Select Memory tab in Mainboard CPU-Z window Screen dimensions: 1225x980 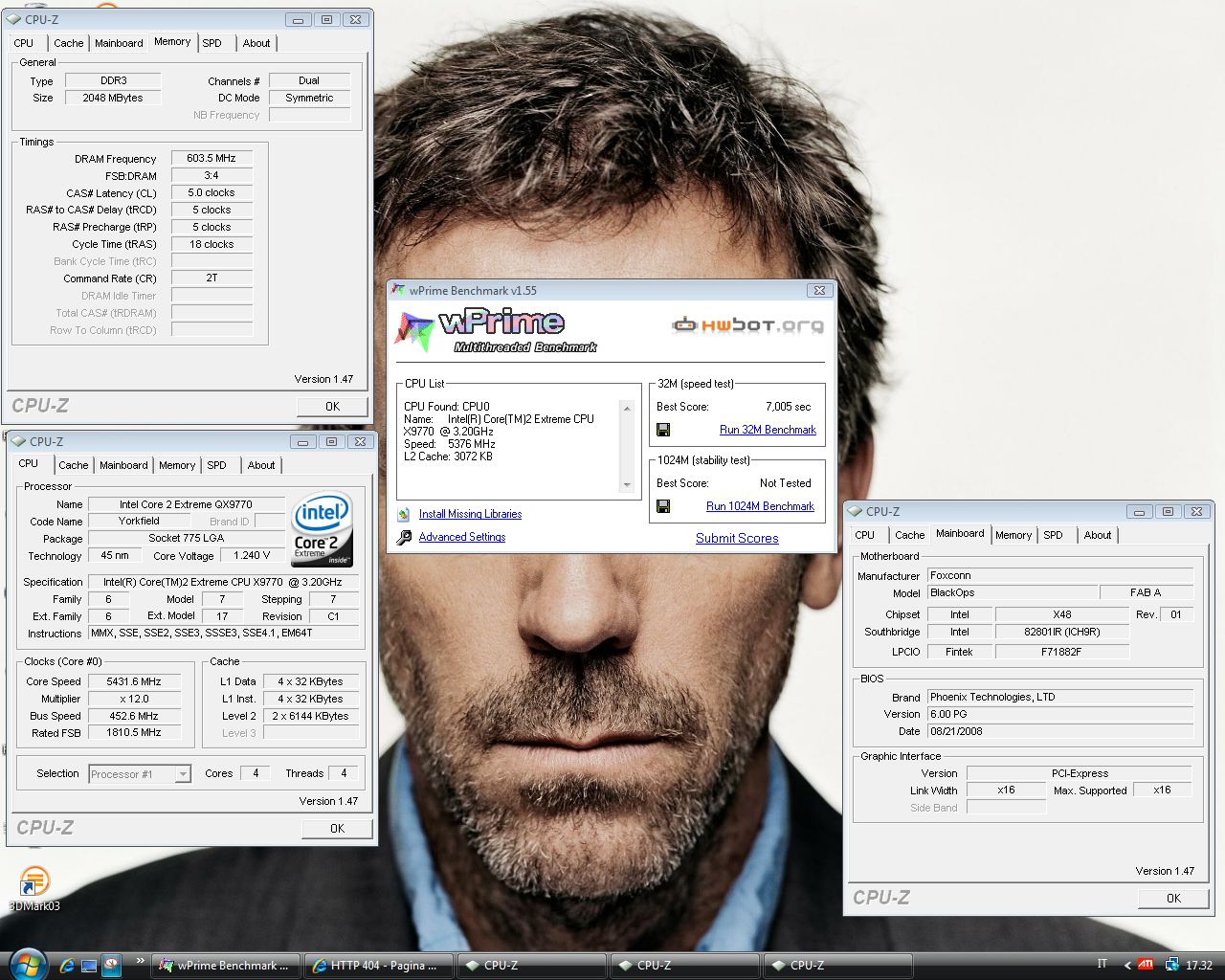point(1013,535)
